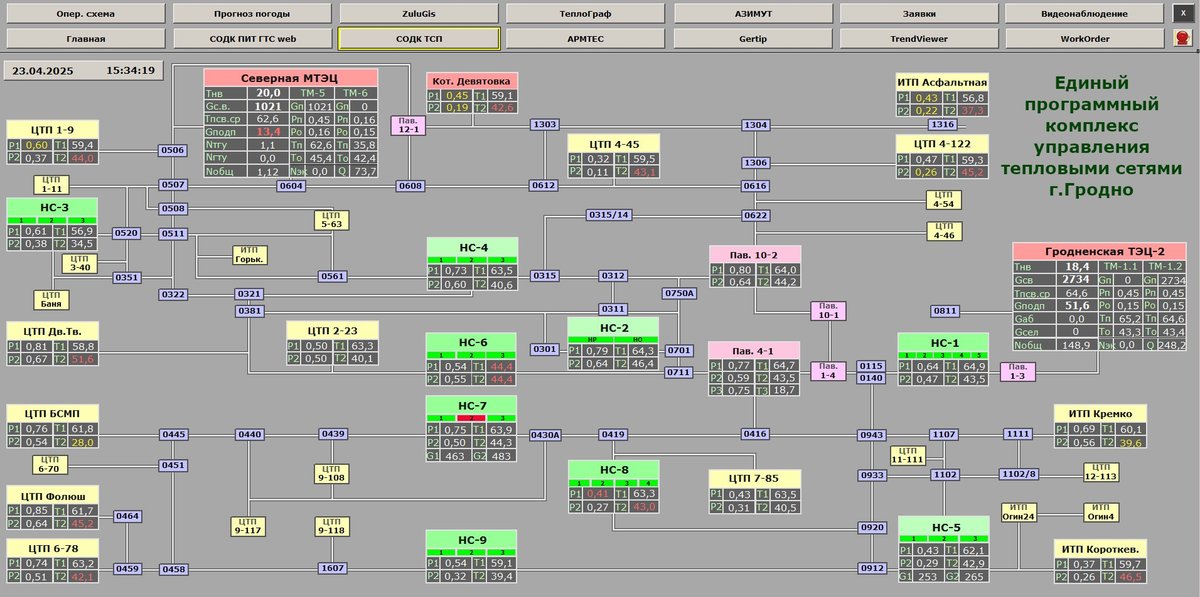
Task: Launch the TrendViewer button
Action: coord(919,38)
